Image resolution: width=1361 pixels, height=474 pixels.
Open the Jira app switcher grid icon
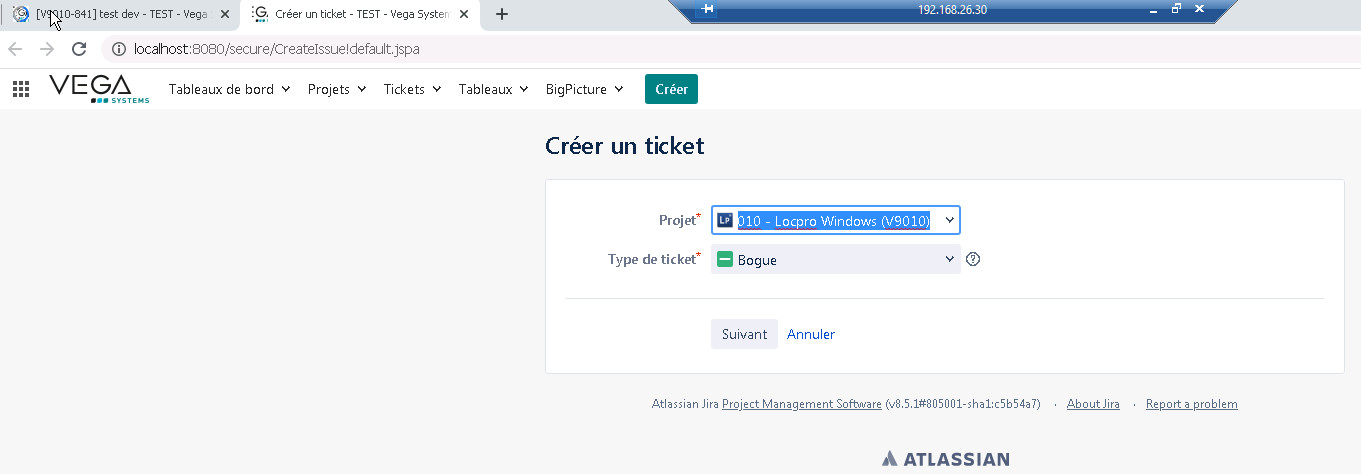pos(21,89)
